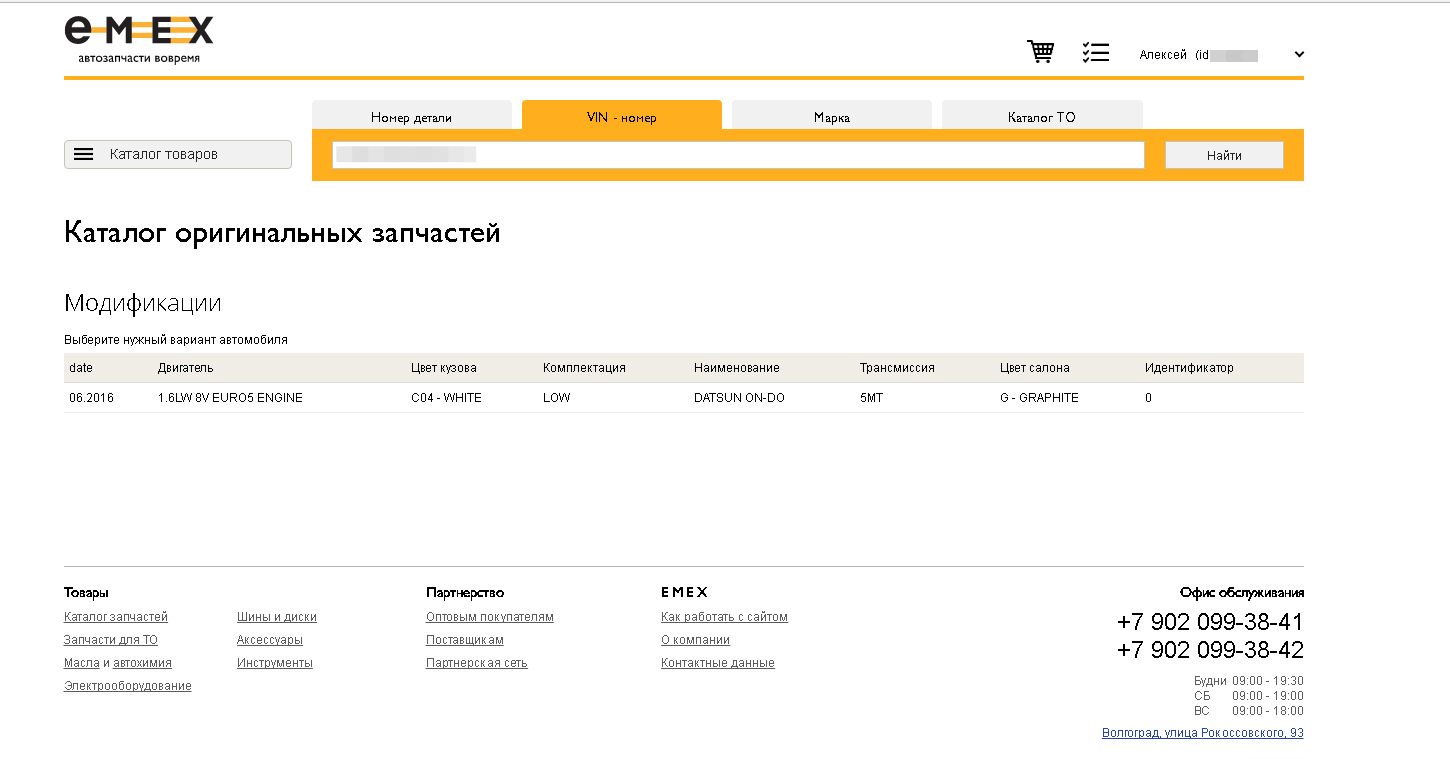Click the Каталог товаров label text

(x=164, y=154)
